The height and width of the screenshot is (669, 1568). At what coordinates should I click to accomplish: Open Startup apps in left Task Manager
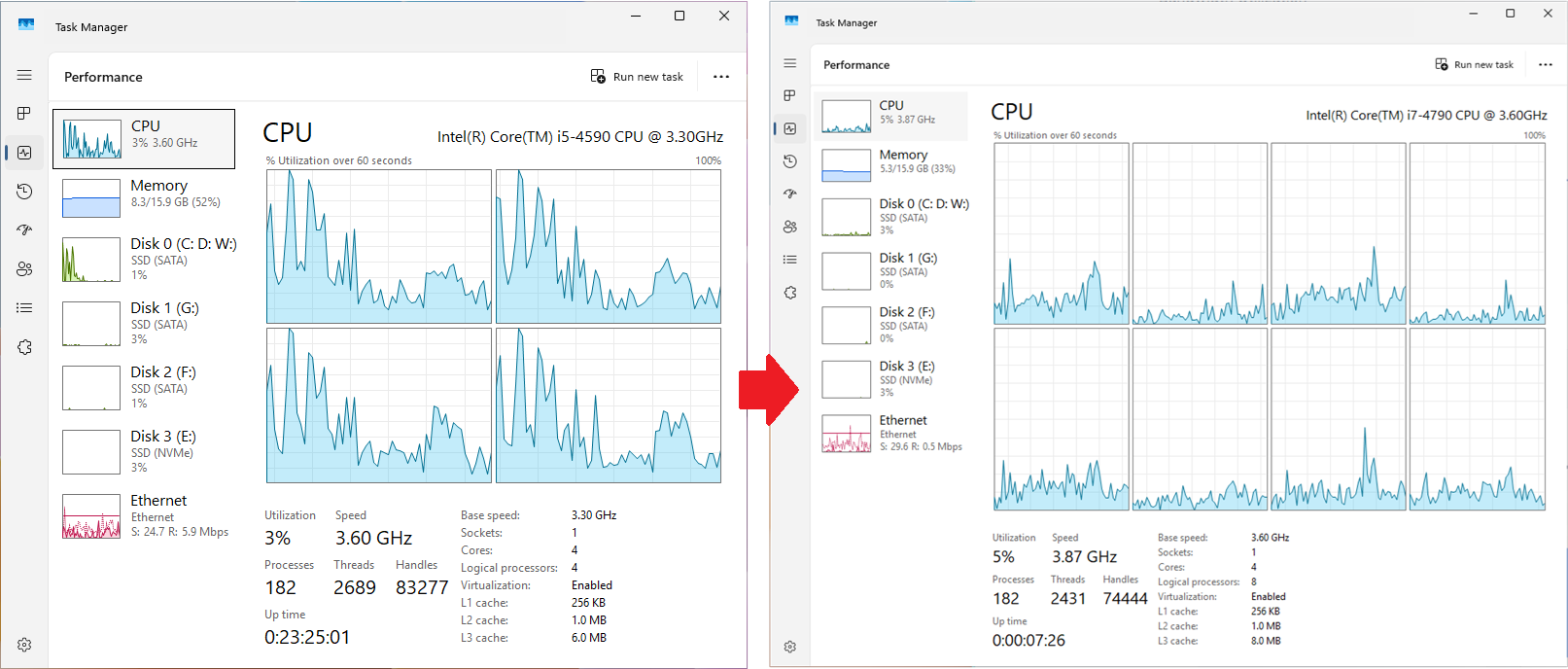pyautogui.click(x=24, y=230)
